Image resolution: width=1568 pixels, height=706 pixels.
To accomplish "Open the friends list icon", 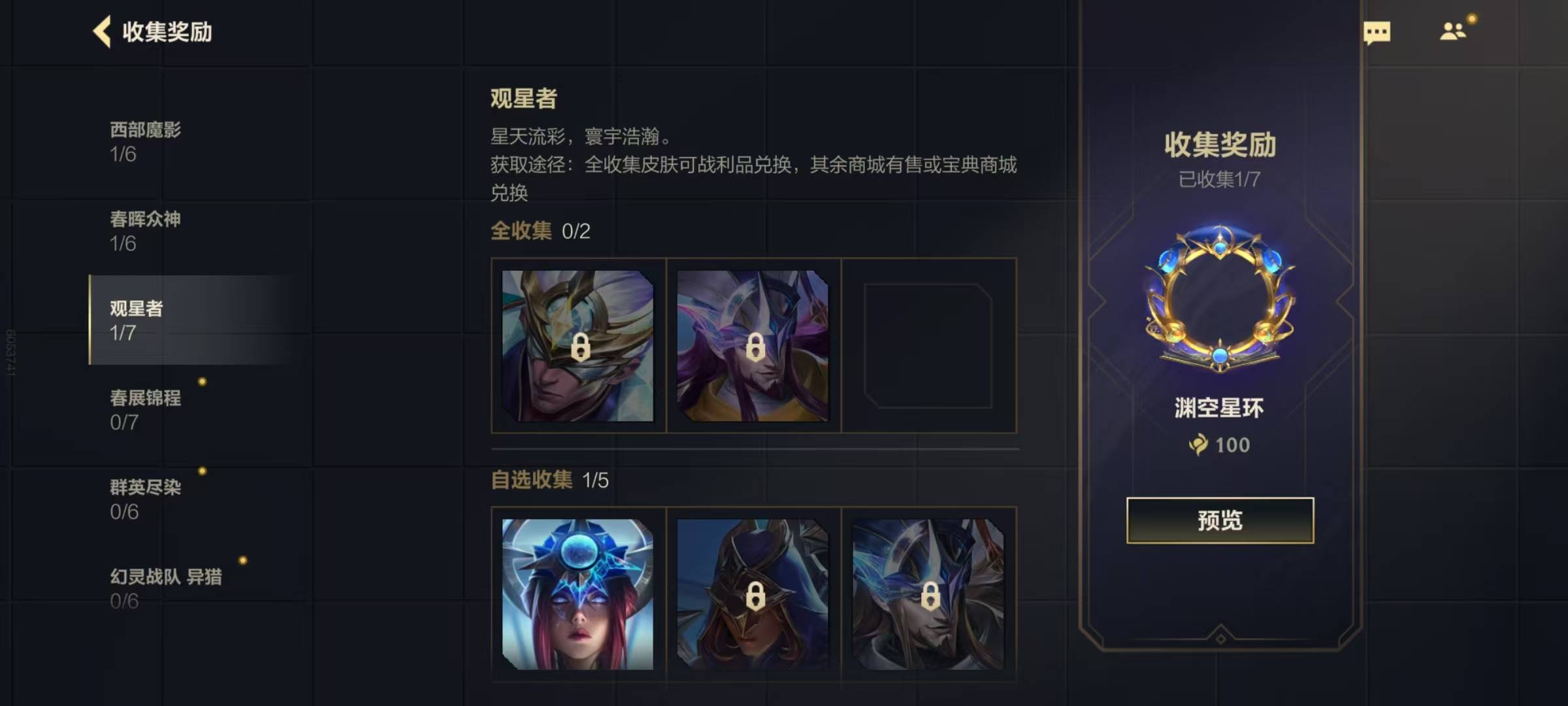I will [x=1454, y=31].
